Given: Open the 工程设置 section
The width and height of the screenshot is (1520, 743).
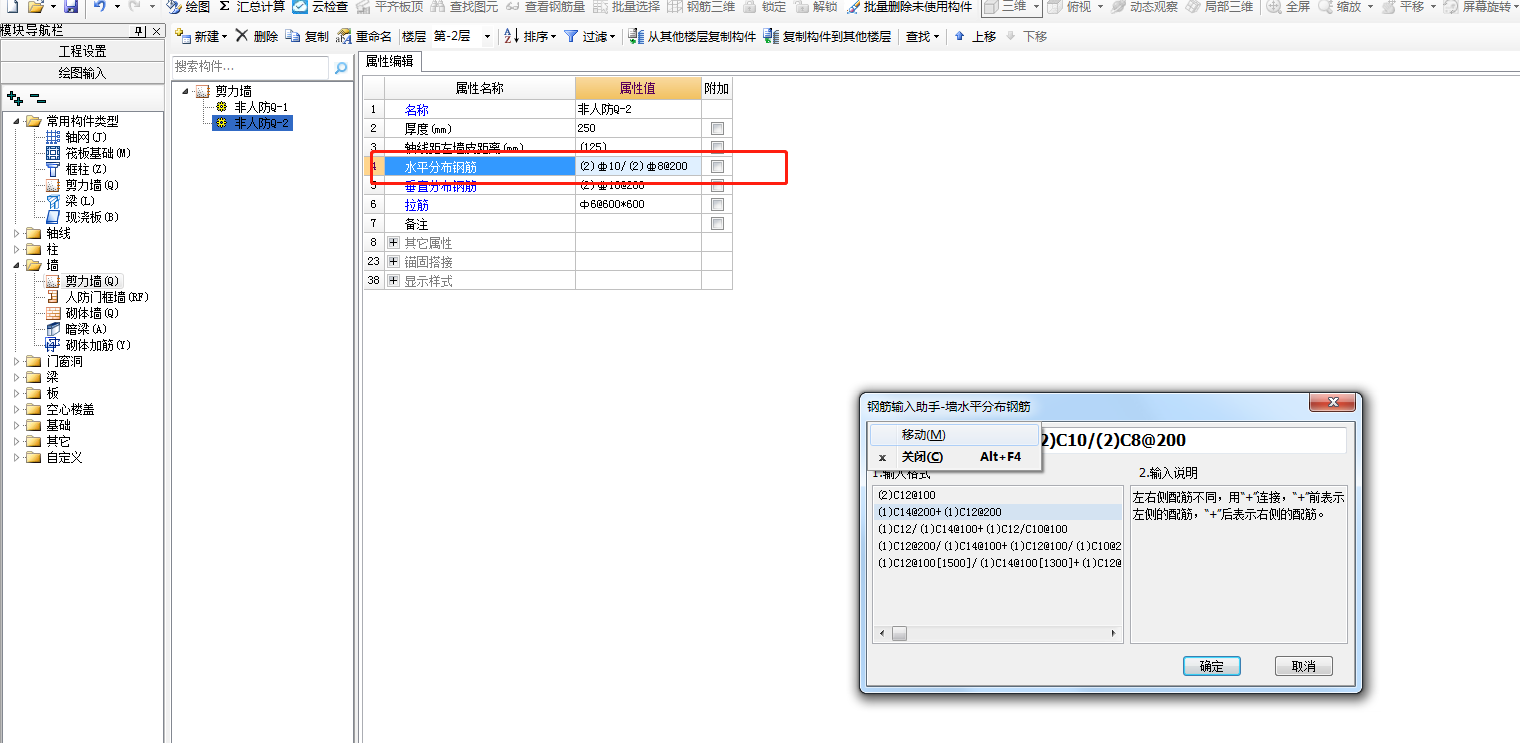Looking at the screenshot, I should [82, 51].
